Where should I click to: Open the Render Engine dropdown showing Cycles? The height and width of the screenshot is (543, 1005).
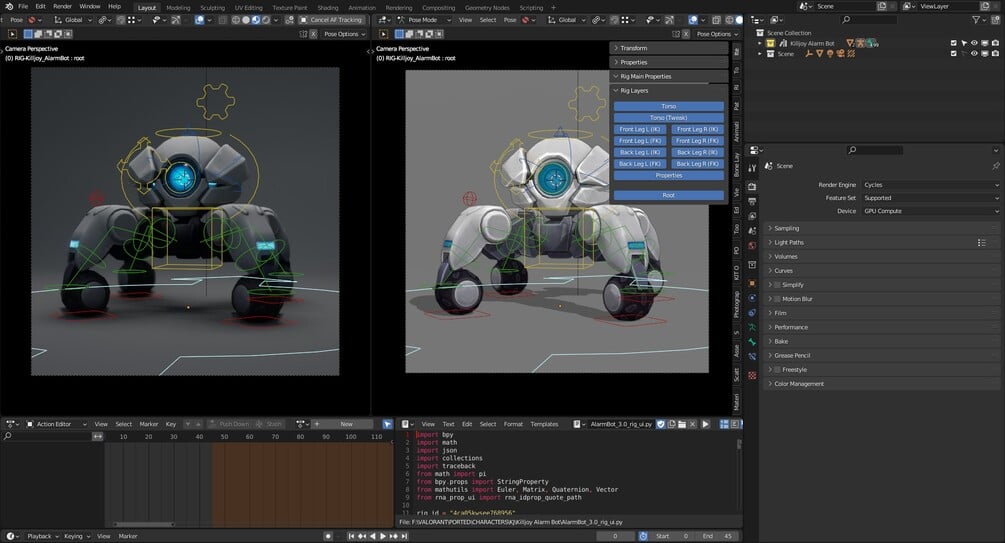pos(931,185)
